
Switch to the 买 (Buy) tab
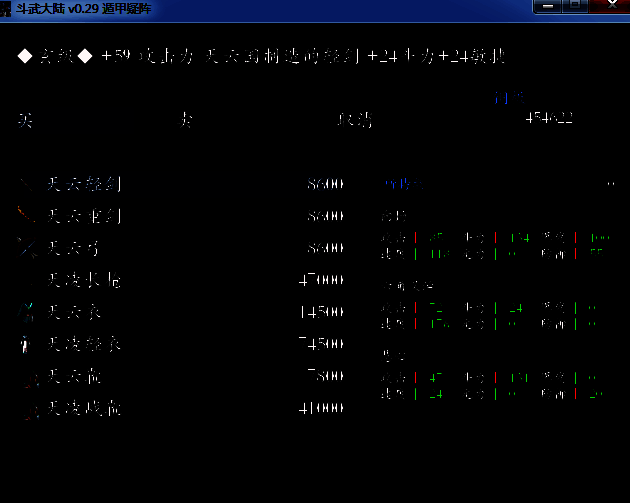25,120
